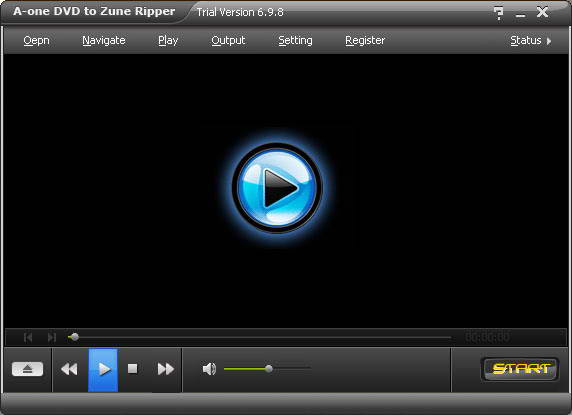Click the eject disc button
This screenshot has width=572, height=415.
coord(27,369)
